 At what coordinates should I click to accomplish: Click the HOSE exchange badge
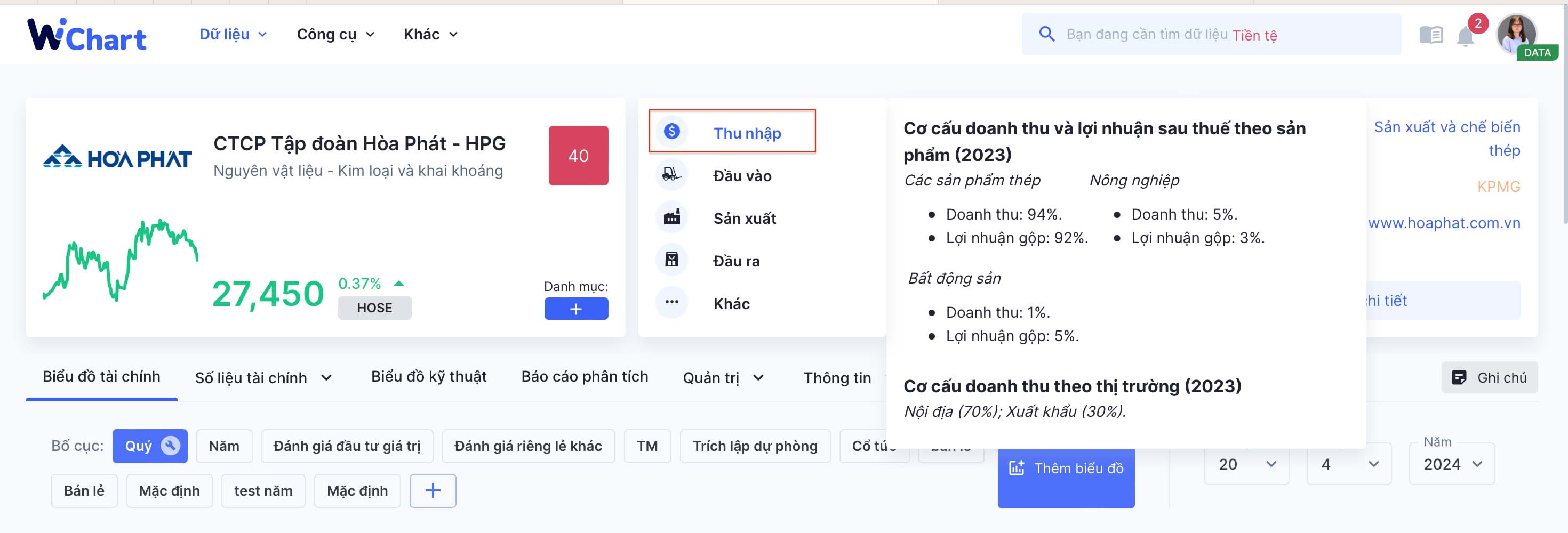pos(374,308)
